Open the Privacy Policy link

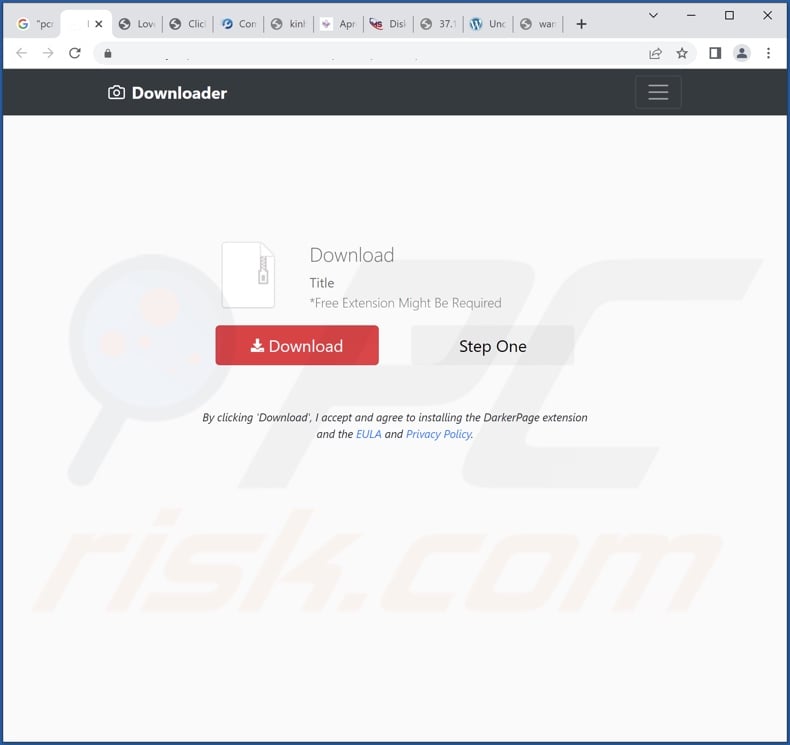point(438,434)
